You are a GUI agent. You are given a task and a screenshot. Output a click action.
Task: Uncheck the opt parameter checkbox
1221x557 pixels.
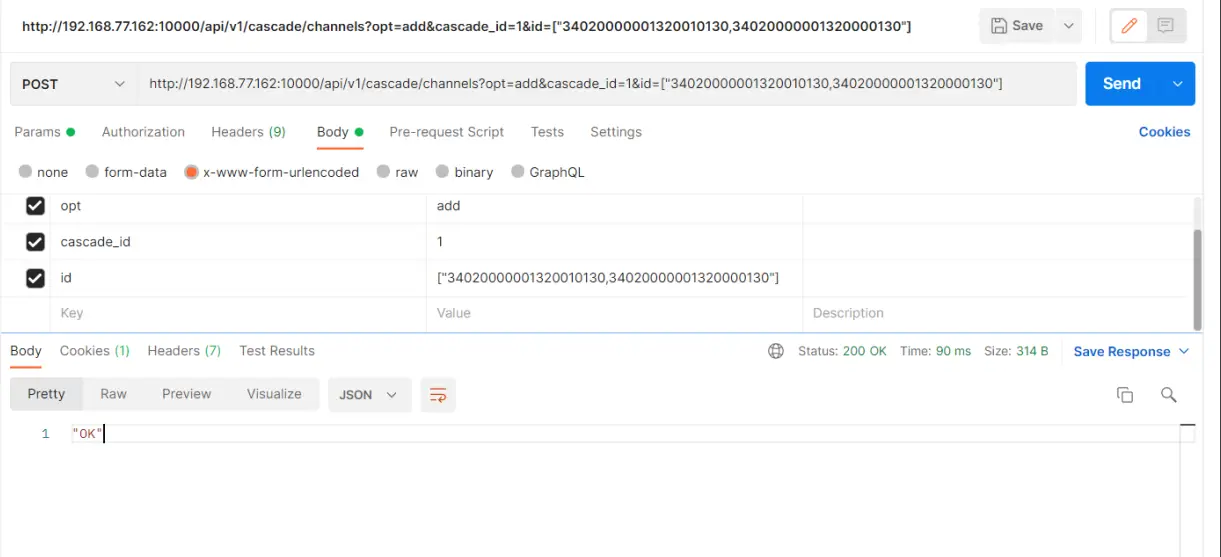[35, 206]
